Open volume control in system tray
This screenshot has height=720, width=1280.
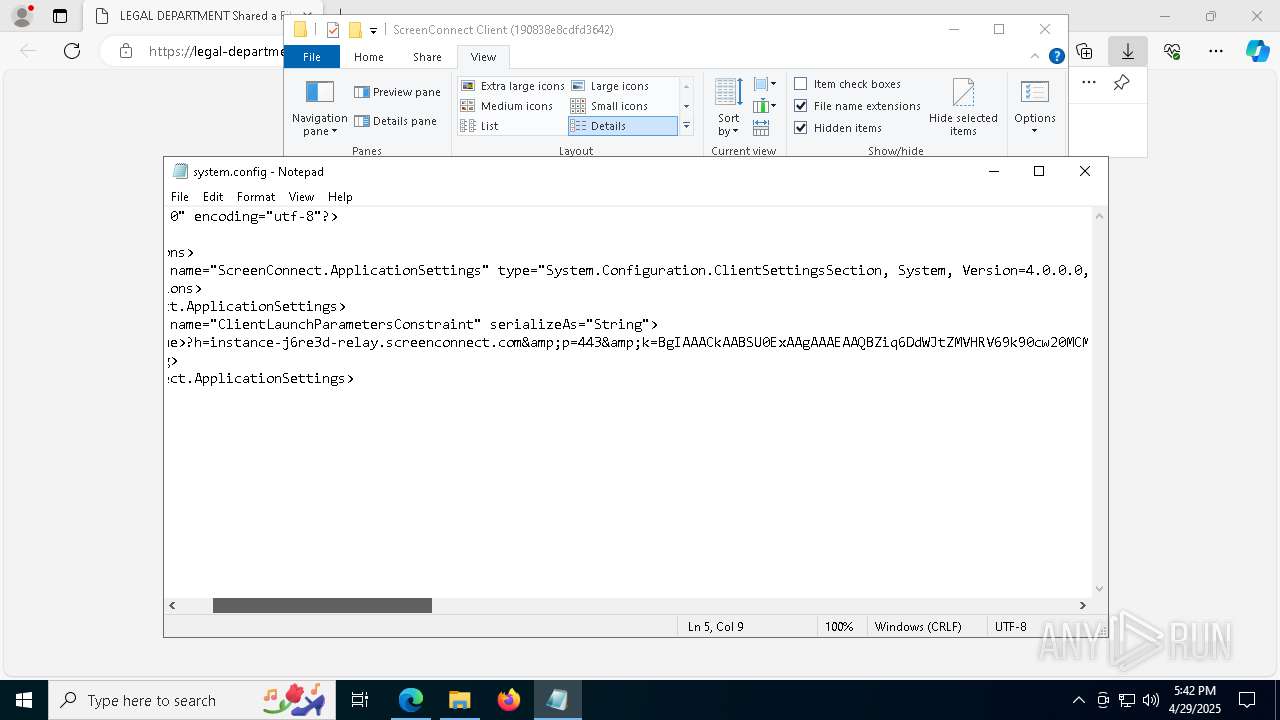tap(1151, 700)
